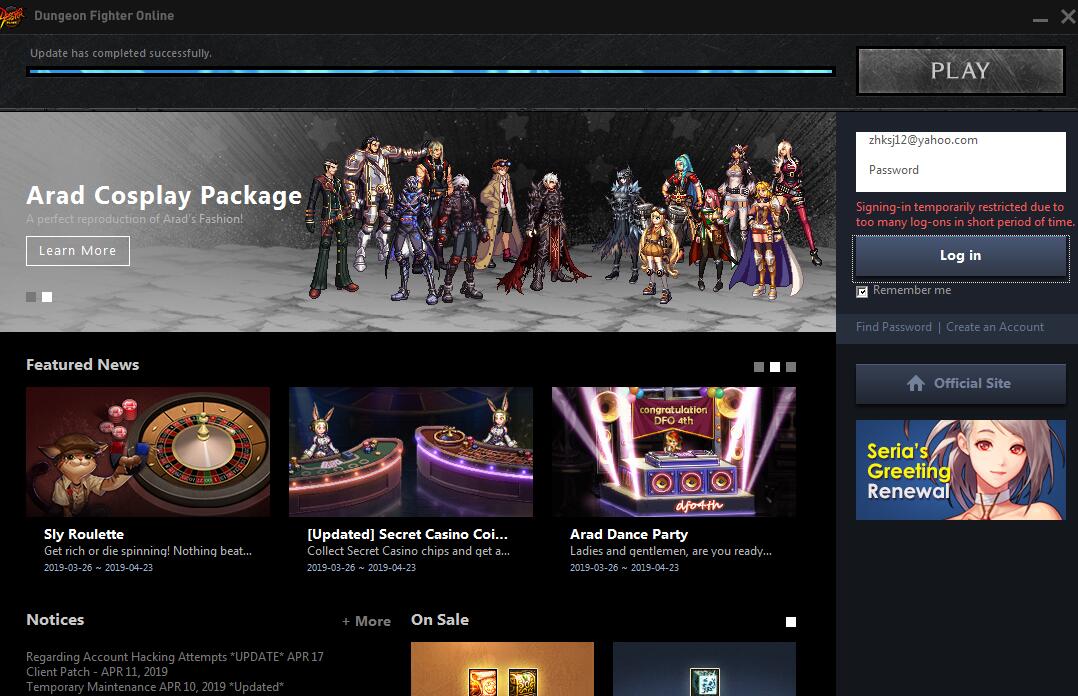Open Create an Account link
The image size is (1078, 696).
pyautogui.click(x=995, y=327)
